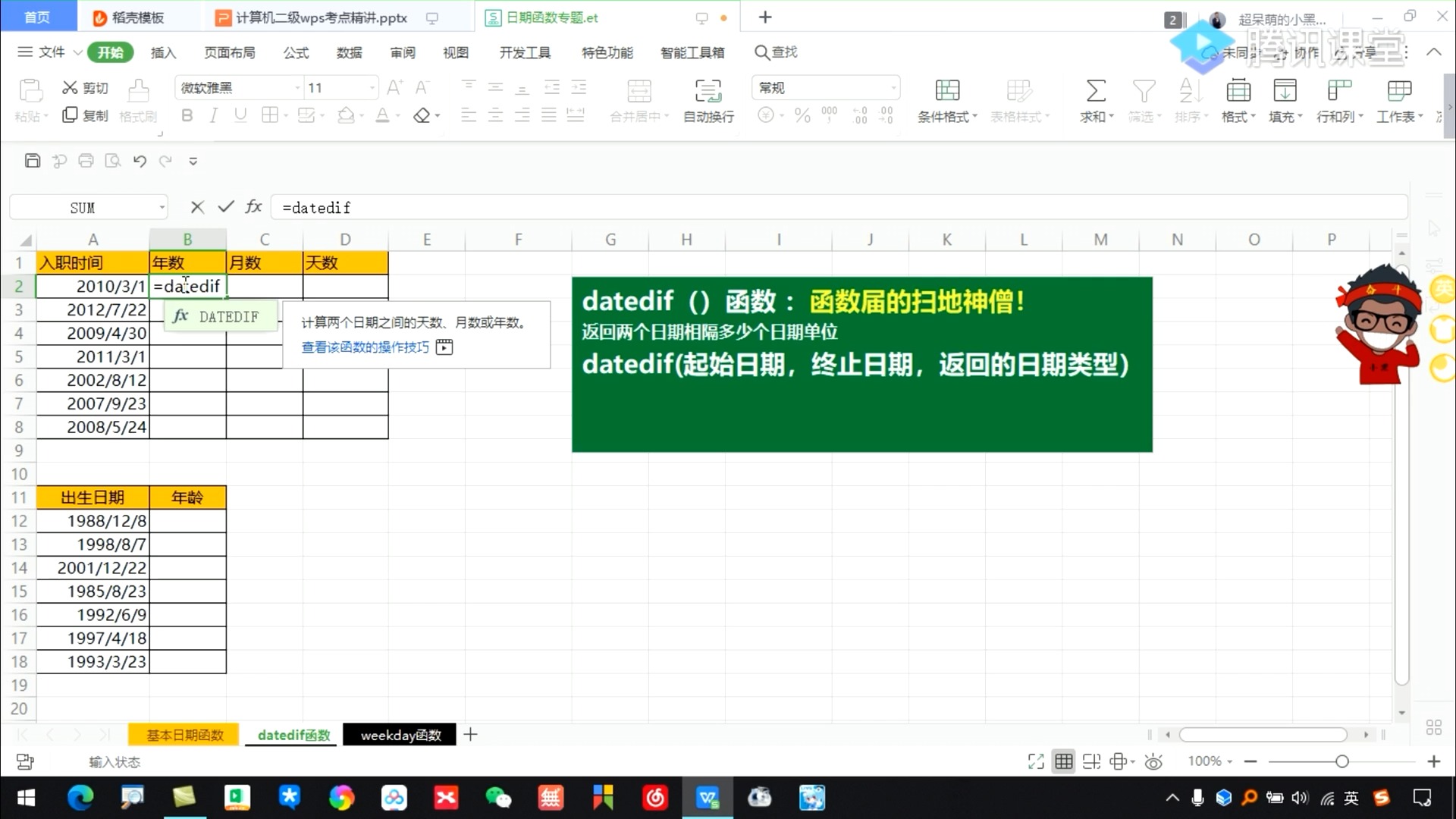1456x819 pixels.
Task: Expand the font name dropdown
Action: 297,88
